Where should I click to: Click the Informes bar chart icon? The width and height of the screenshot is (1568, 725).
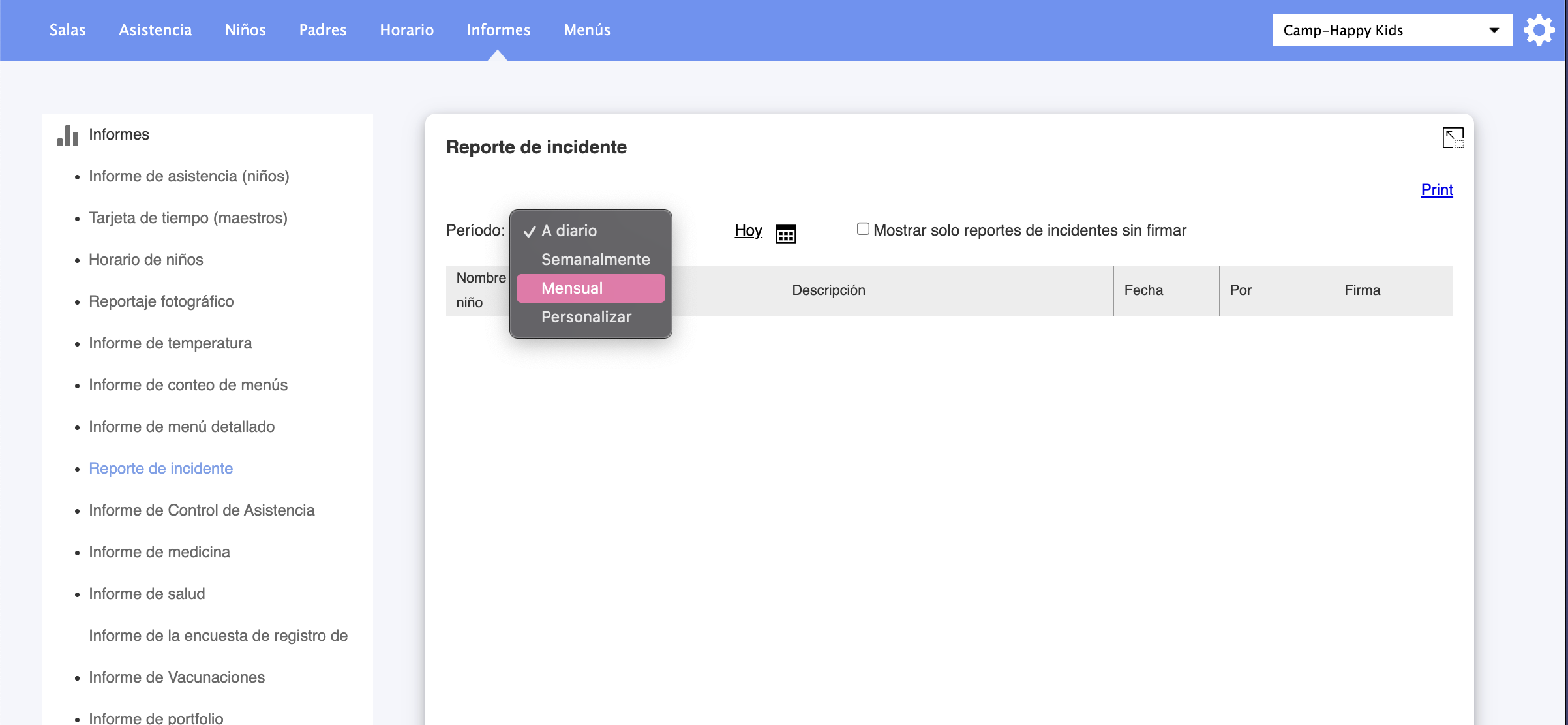(68, 135)
